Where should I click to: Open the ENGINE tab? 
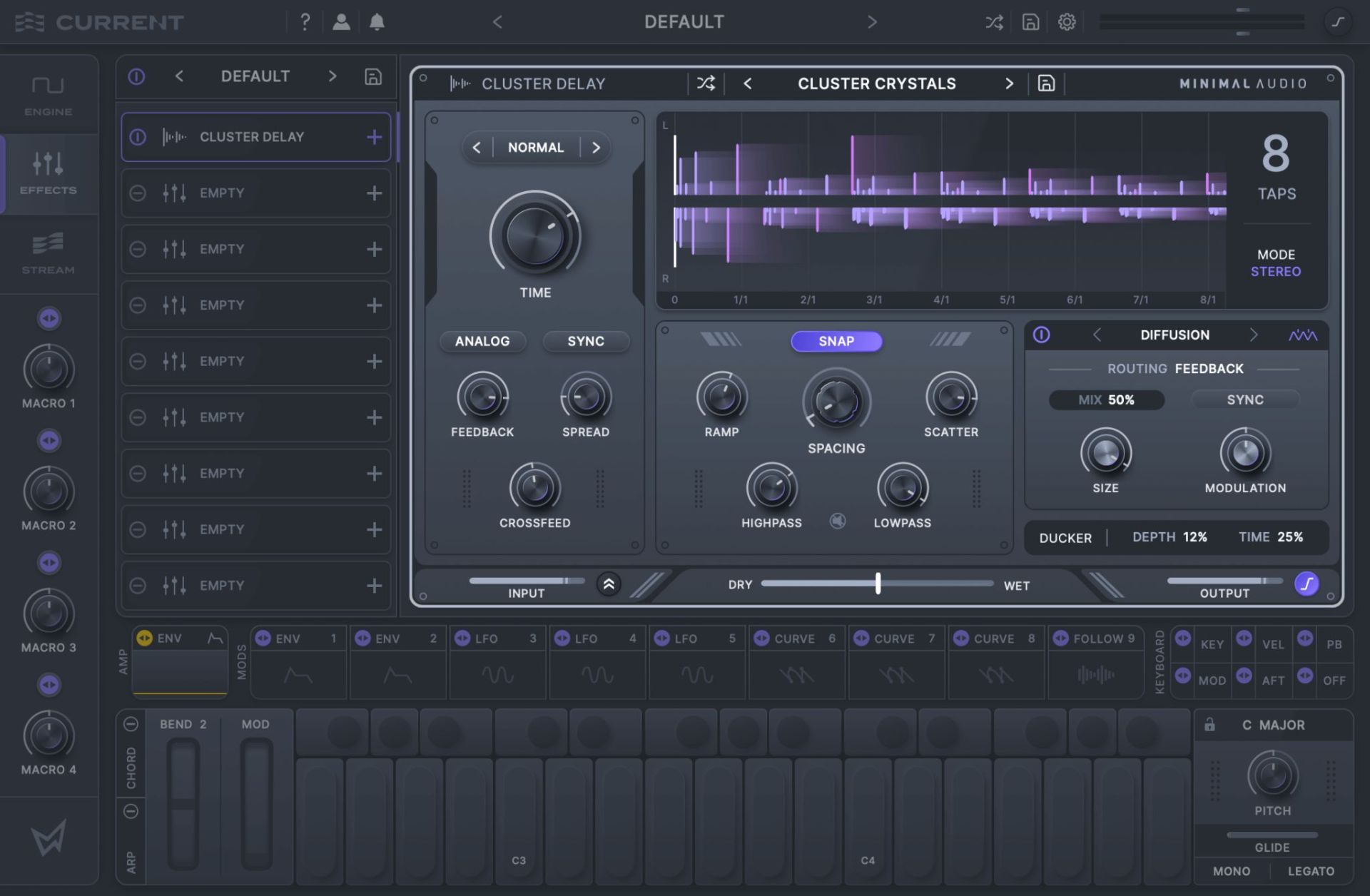tap(49, 96)
